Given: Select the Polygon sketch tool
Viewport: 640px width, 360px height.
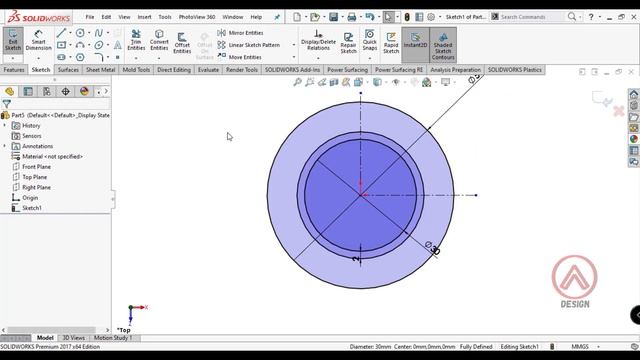Looking at the screenshot, I should tap(80, 57).
